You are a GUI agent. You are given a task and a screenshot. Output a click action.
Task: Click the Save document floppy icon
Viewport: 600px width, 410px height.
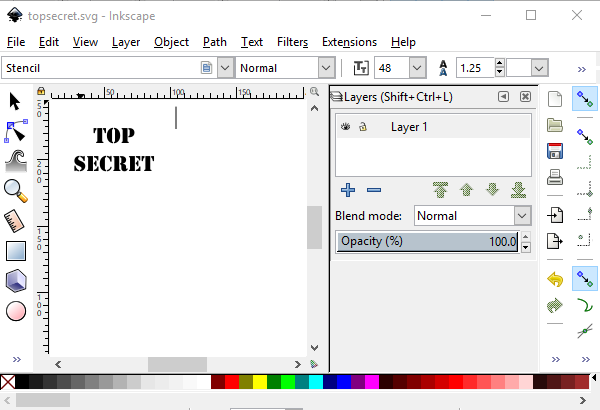click(x=555, y=151)
